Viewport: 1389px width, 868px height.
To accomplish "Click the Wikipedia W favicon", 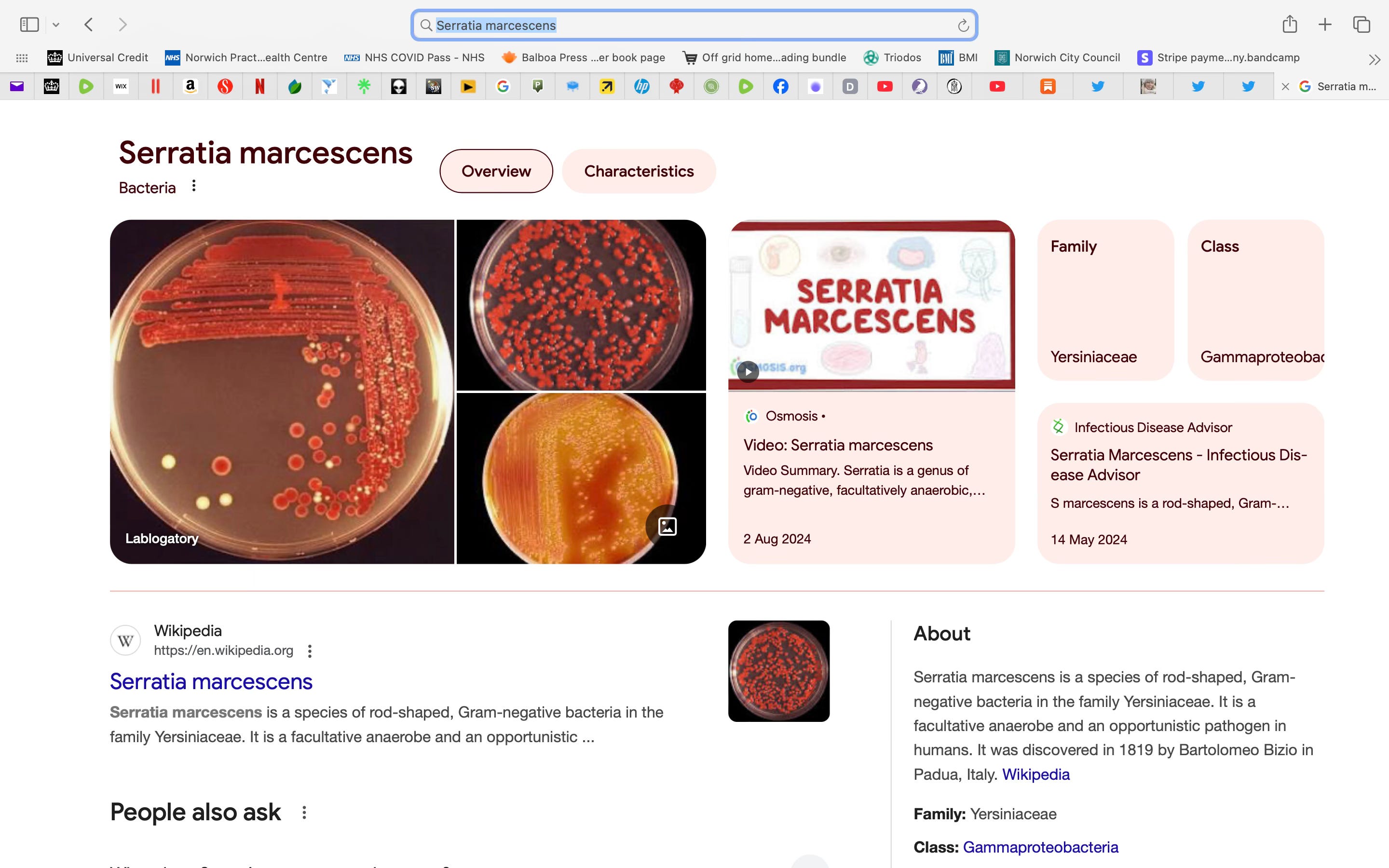I will [125, 640].
